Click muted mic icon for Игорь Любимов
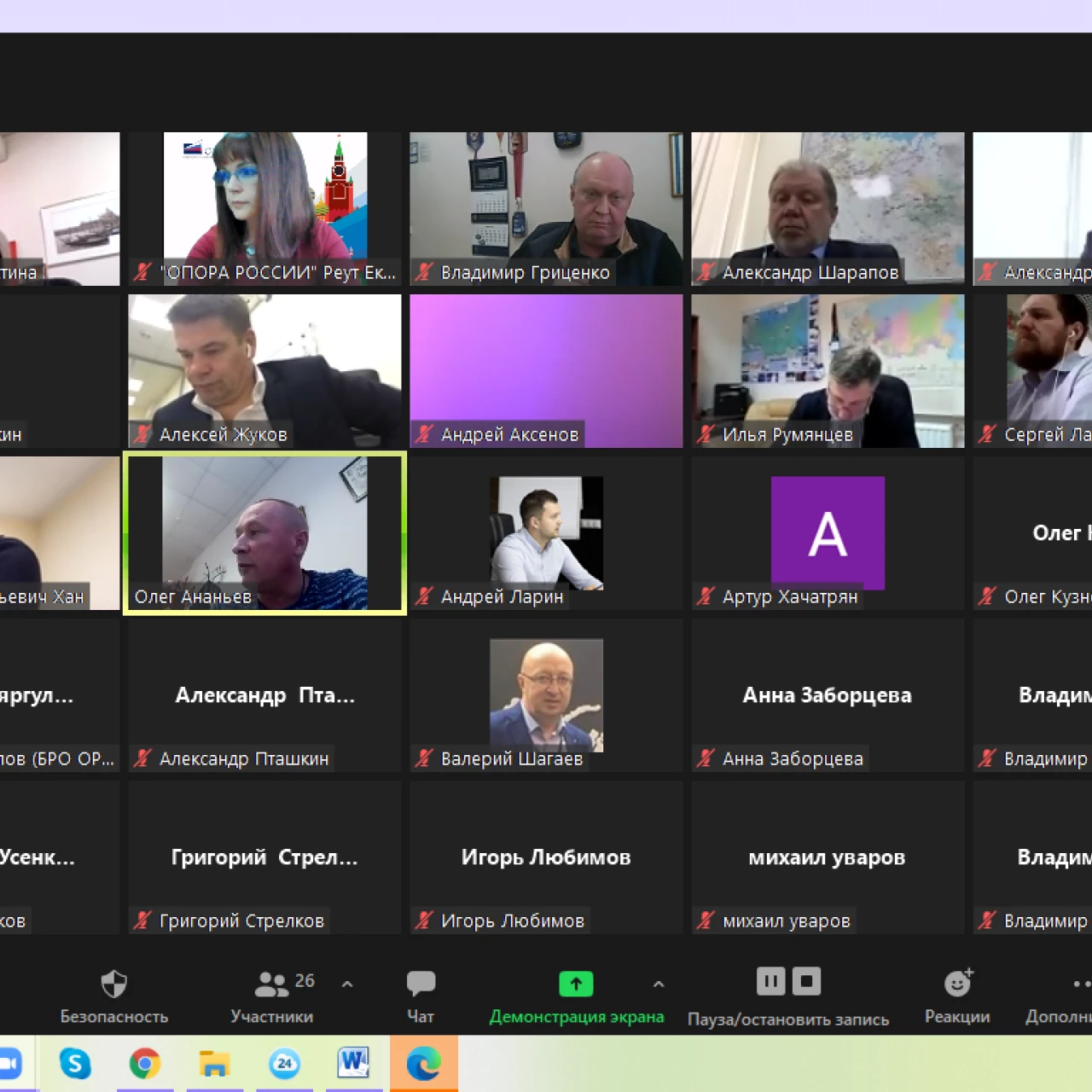 coord(424,921)
